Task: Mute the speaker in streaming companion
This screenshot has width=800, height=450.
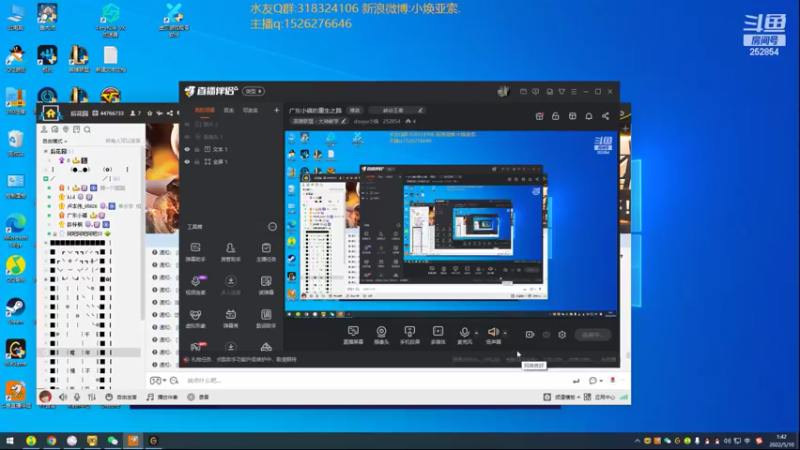Action: (493, 333)
